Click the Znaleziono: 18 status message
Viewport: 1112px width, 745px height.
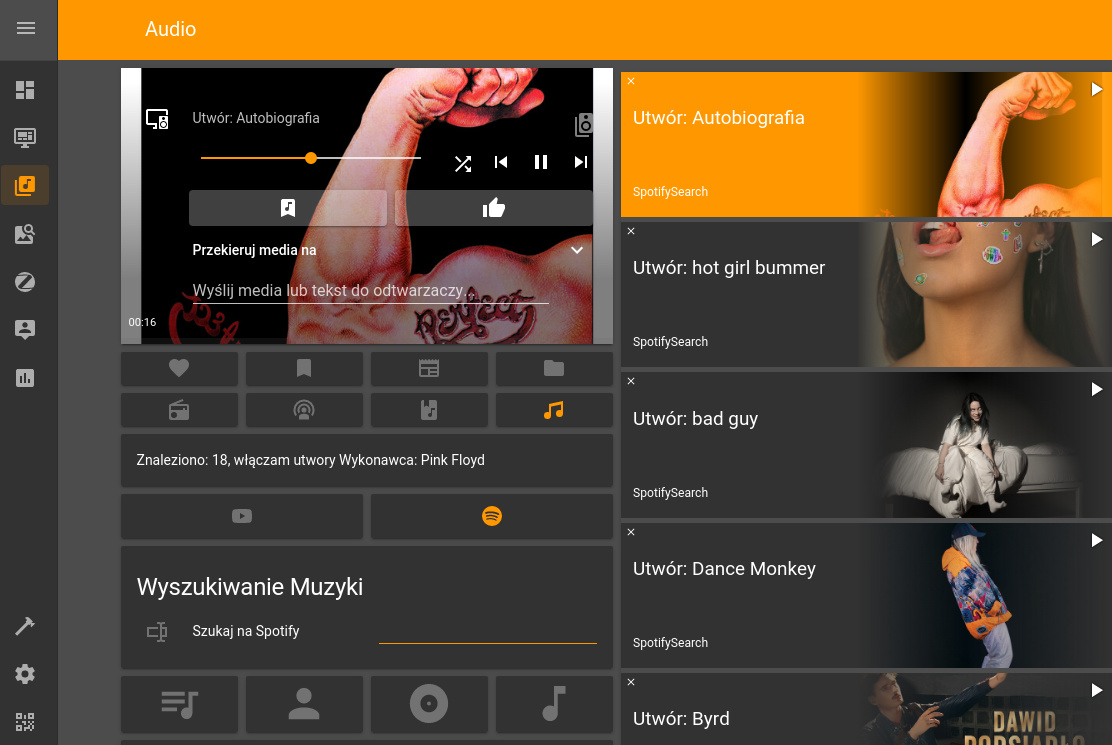(311, 460)
